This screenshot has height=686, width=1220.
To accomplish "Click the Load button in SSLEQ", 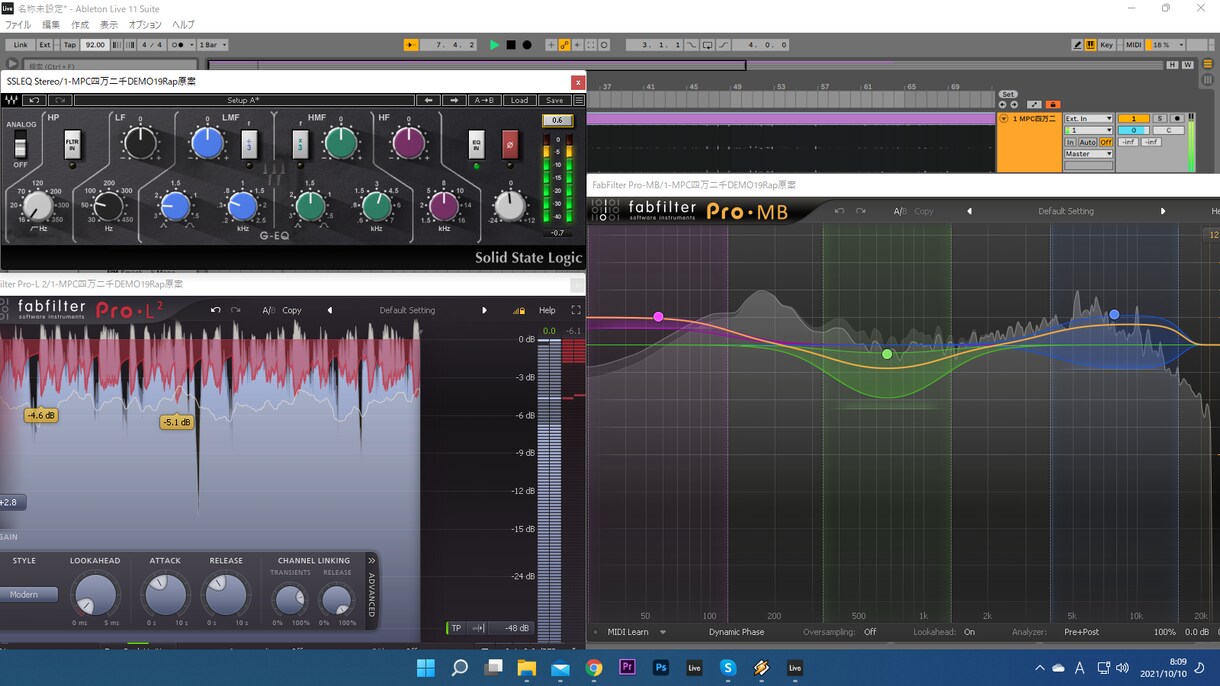I will click(x=520, y=100).
